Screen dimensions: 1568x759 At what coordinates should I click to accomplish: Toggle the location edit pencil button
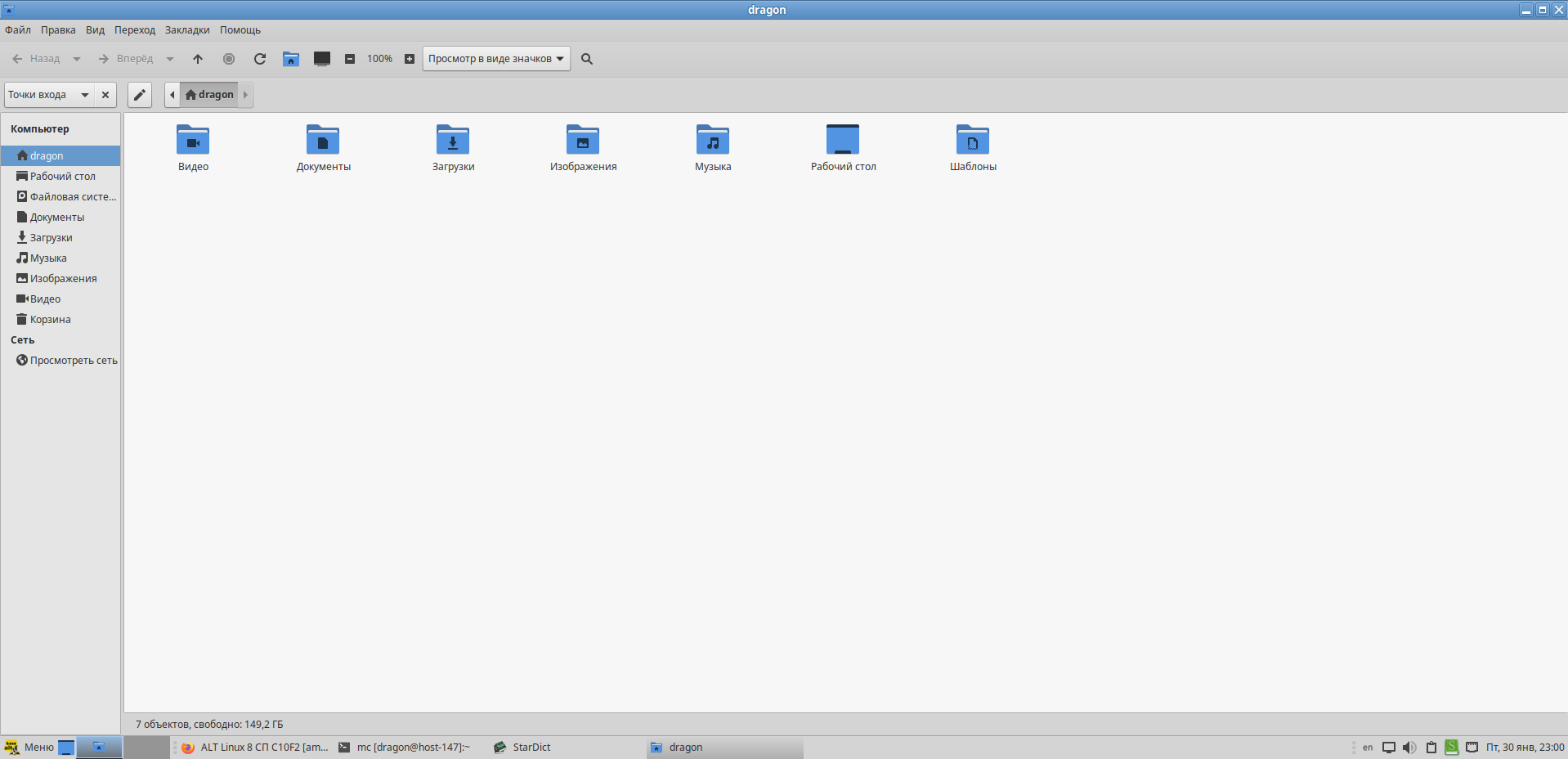tap(140, 95)
